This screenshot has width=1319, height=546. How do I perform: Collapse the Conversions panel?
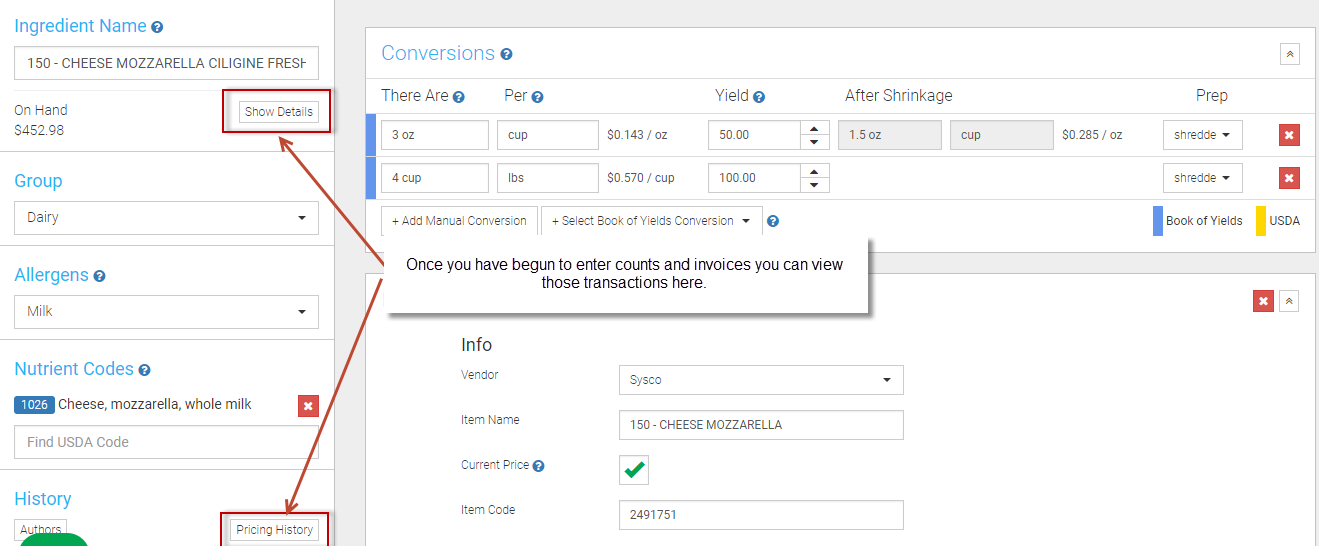[x=1290, y=54]
